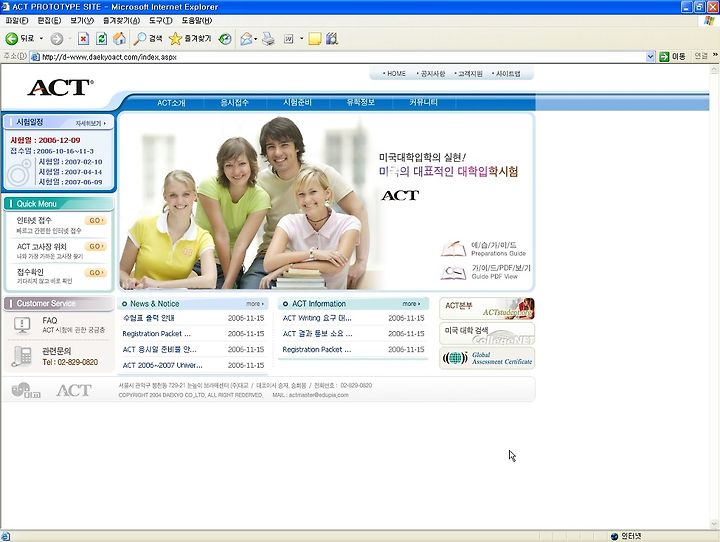
Task: Open the 보기(V) menu
Action: tap(82, 21)
